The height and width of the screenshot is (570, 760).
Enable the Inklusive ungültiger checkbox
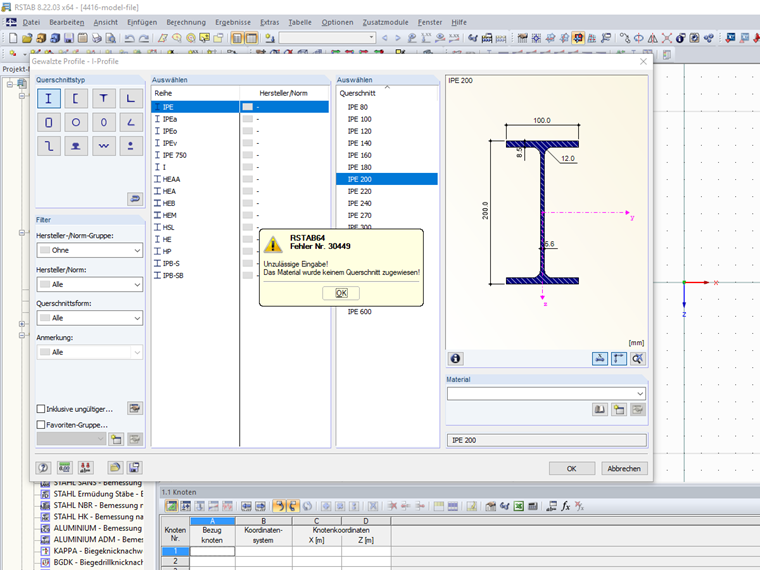(41, 409)
